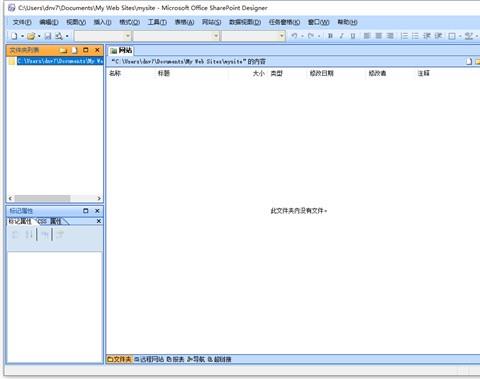
Task: Open the style dropdown in formatting toolbar
Action: 102,36
